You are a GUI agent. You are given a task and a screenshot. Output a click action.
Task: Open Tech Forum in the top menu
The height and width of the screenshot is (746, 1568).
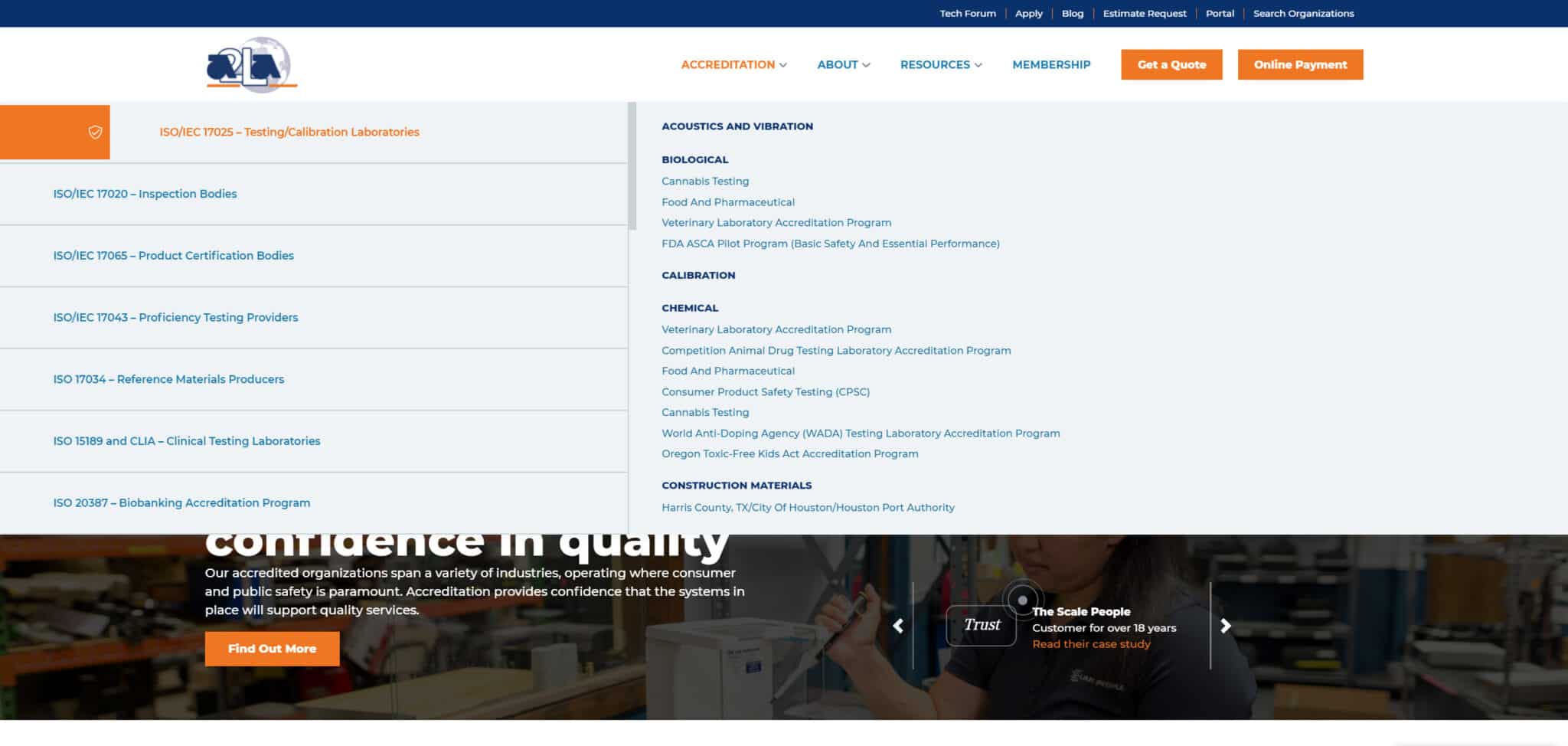[967, 13]
